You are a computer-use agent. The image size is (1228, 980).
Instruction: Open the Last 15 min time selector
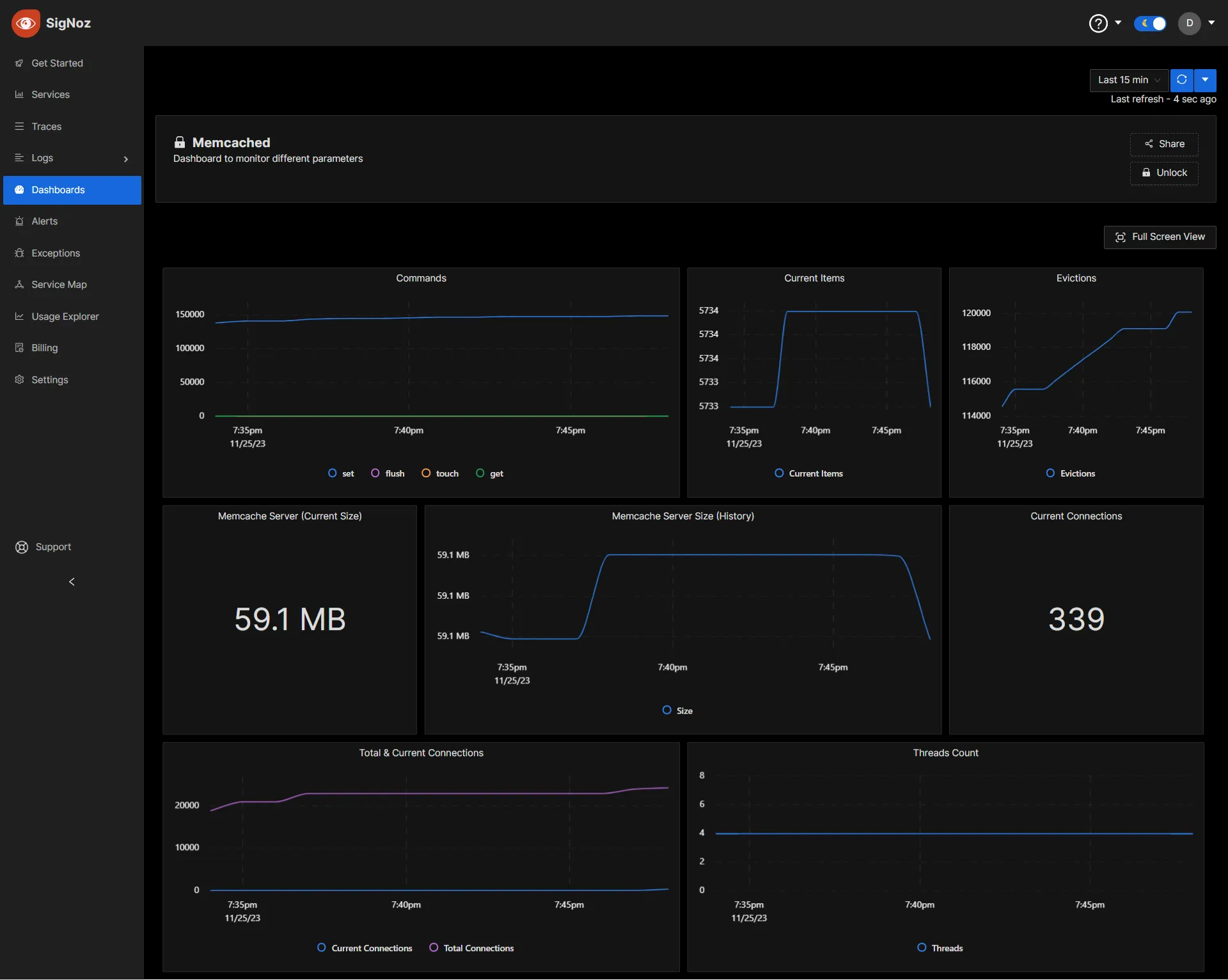pyautogui.click(x=1130, y=80)
